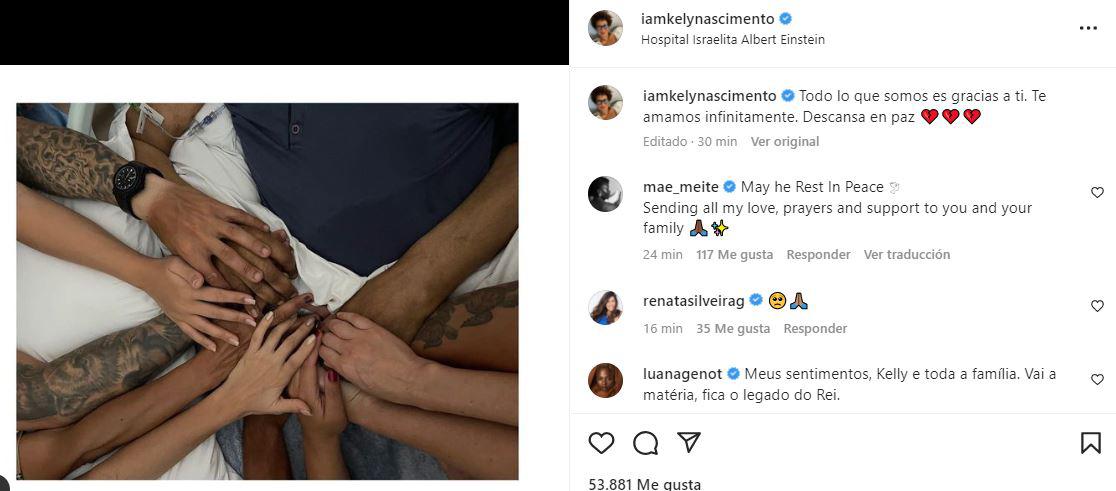
Task: Like renatasilveirag's comment
Action: [x=1097, y=306]
